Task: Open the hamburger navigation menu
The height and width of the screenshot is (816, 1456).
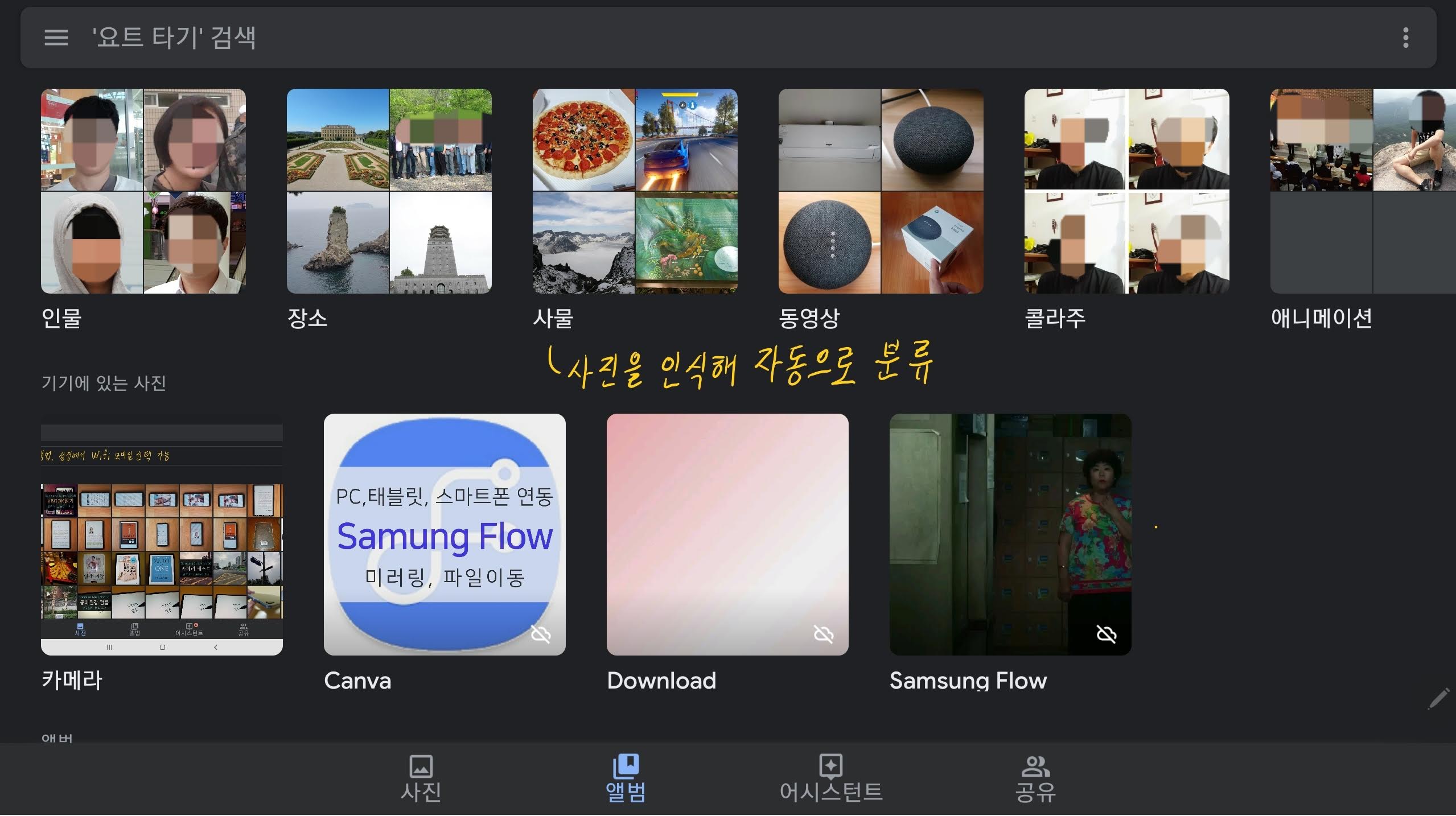Action: tap(56, 38)
